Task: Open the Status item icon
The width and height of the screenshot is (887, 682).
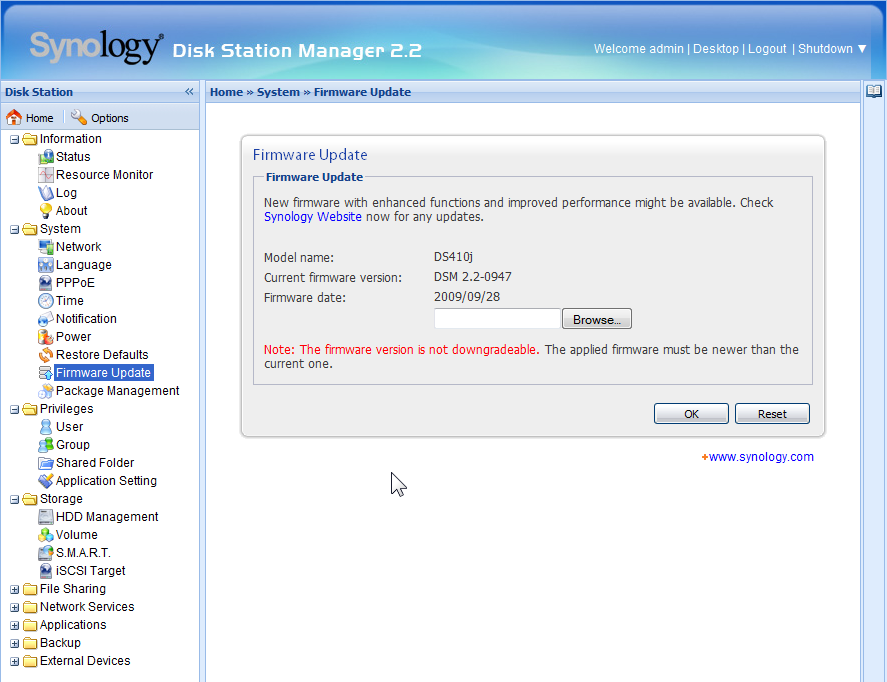Action: coord(46,157)
